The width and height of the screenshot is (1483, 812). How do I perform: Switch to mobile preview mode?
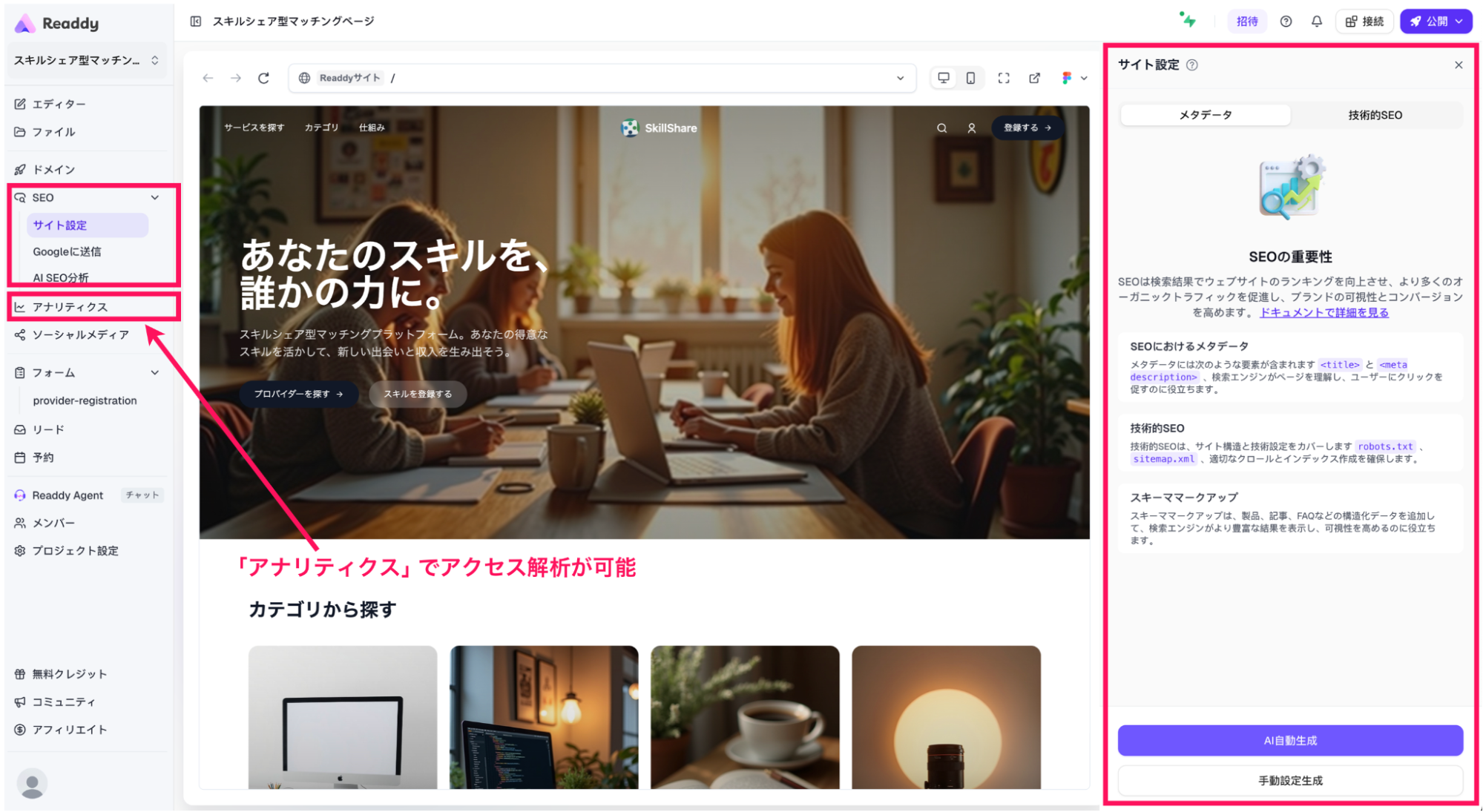(970, 78)
